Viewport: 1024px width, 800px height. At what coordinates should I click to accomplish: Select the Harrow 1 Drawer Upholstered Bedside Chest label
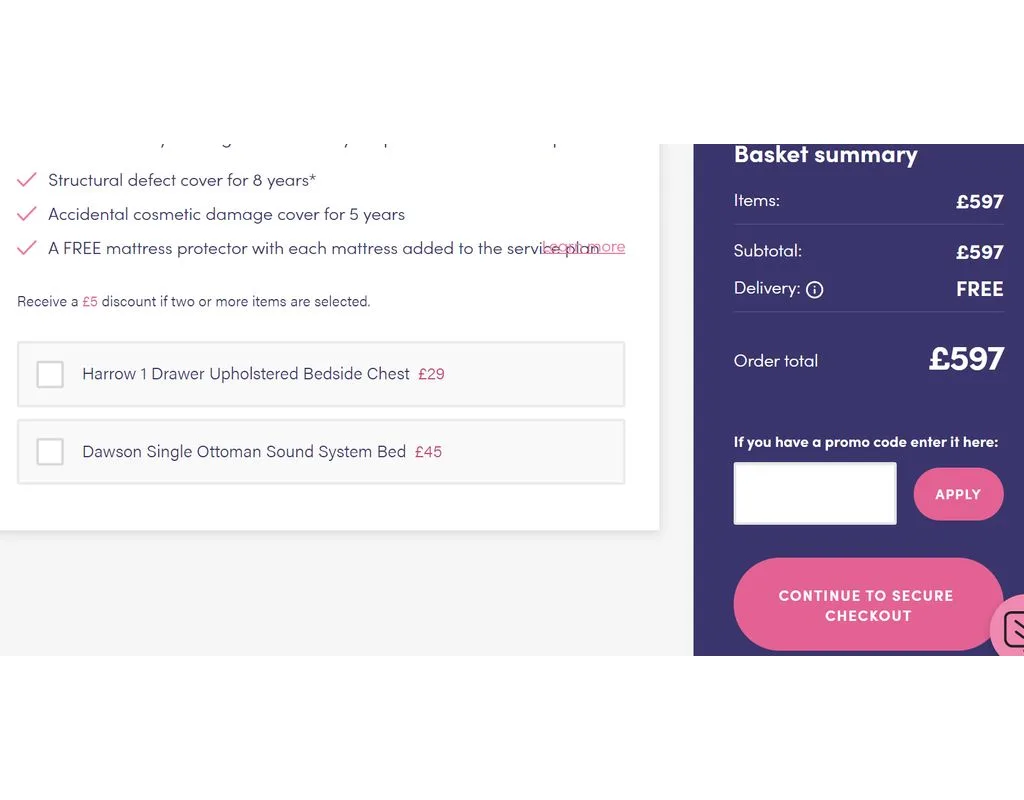(x=246, y=374)
